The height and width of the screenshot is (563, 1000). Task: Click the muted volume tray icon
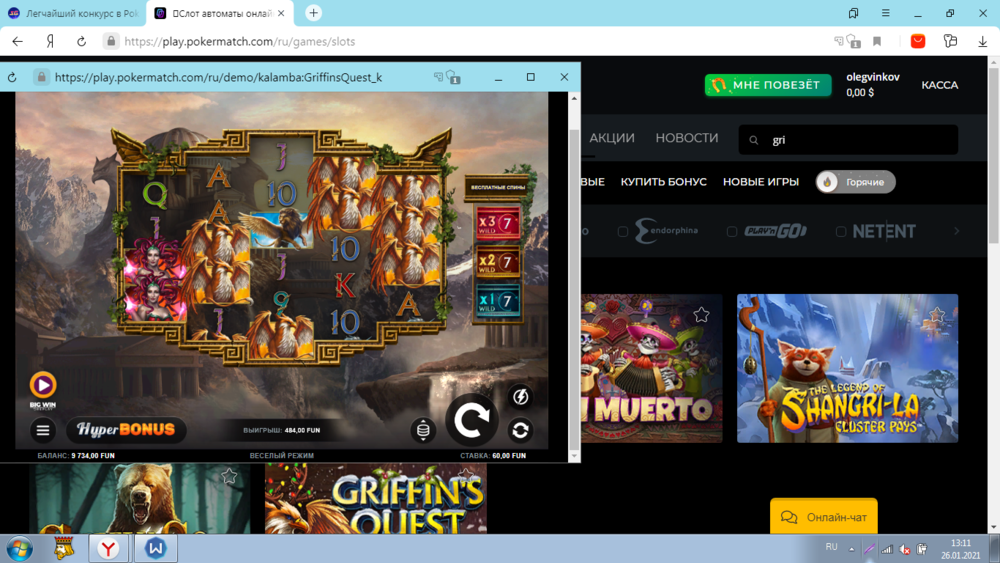[x=904, y=549]
